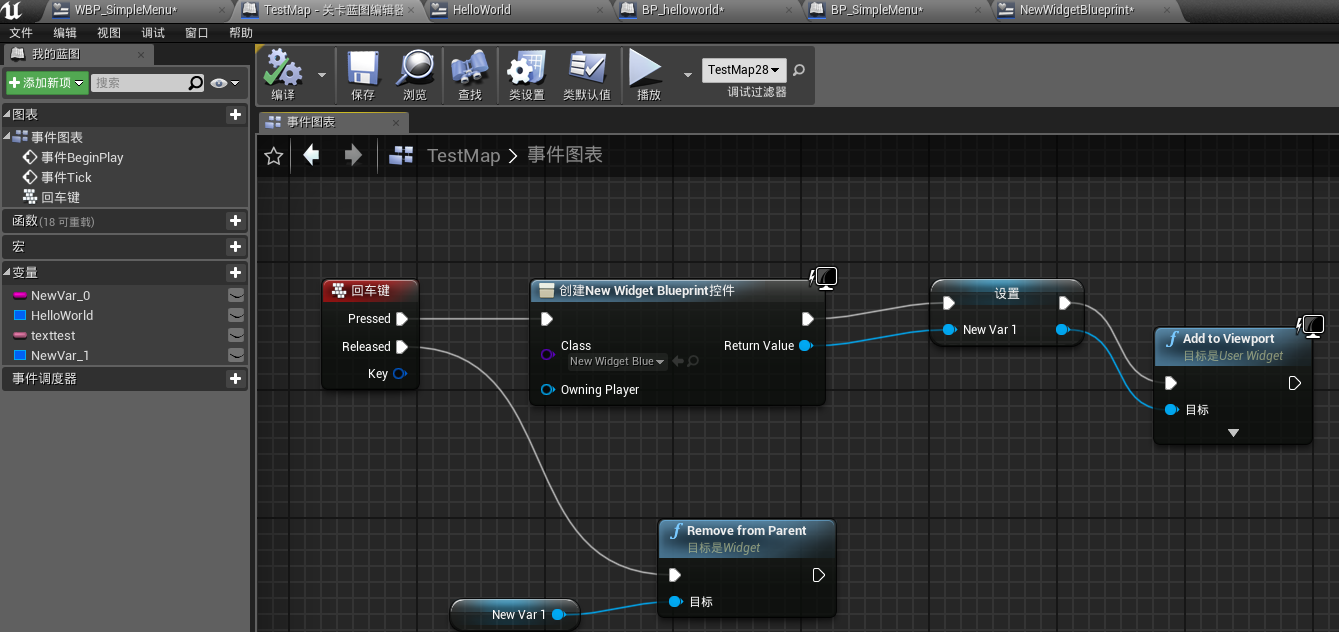This screenshot has height=632, width=1339.
Task: Toggle visibility of the NewVar_0 variable
Action: click(234, 295)
